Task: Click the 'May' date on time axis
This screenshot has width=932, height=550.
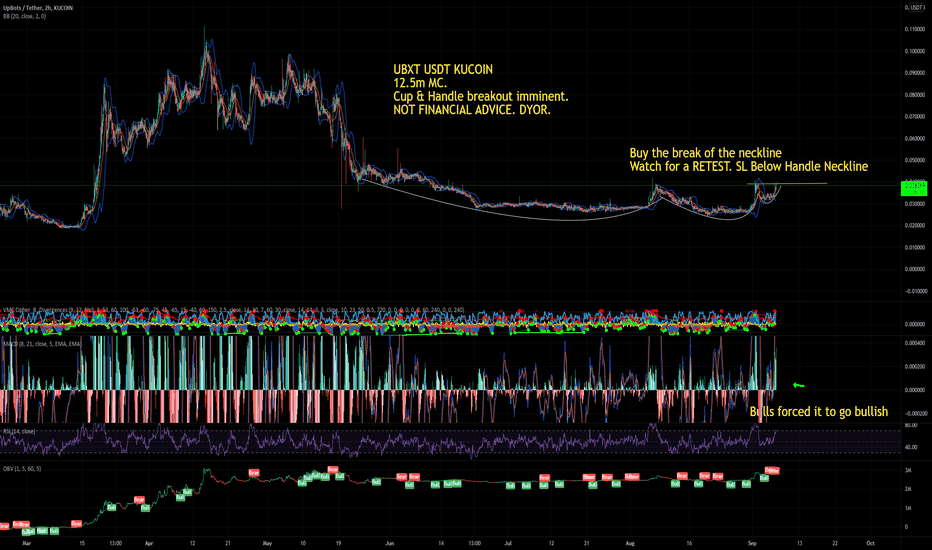Action: (x=267, y=543)
